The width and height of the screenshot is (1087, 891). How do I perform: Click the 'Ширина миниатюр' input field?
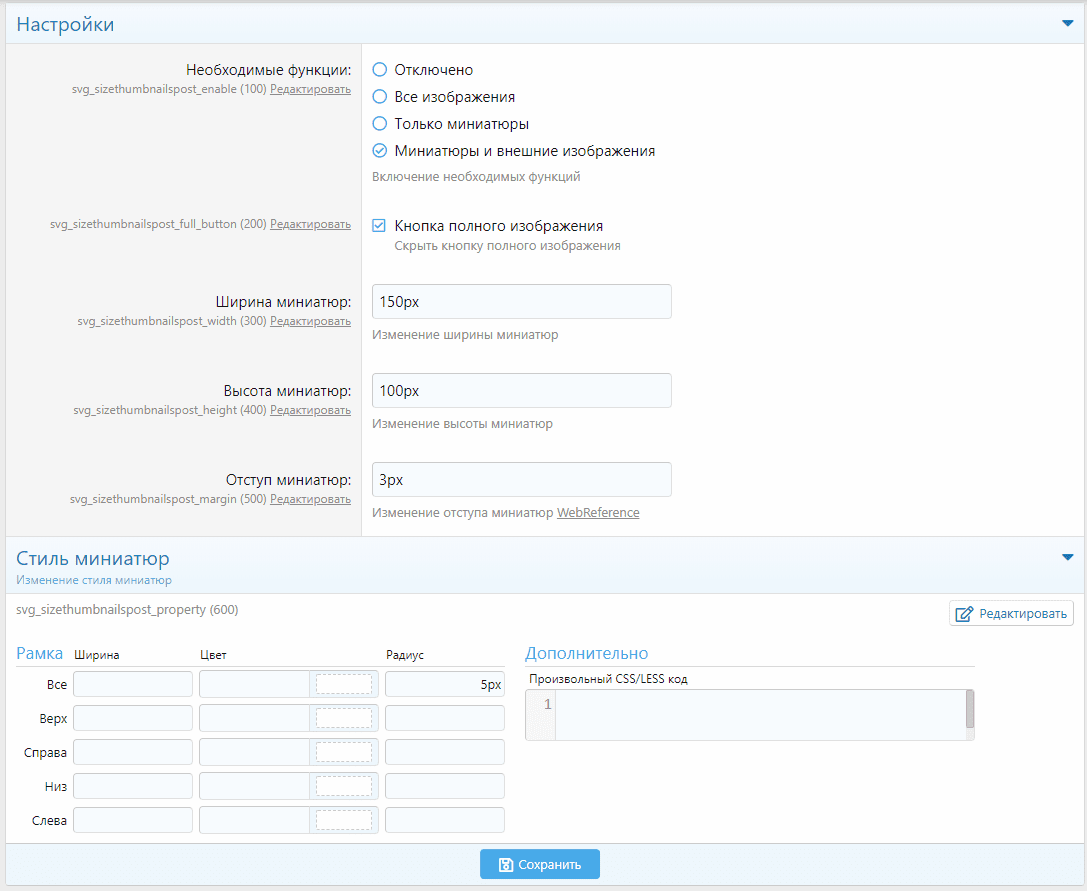(x=521, y=302)
